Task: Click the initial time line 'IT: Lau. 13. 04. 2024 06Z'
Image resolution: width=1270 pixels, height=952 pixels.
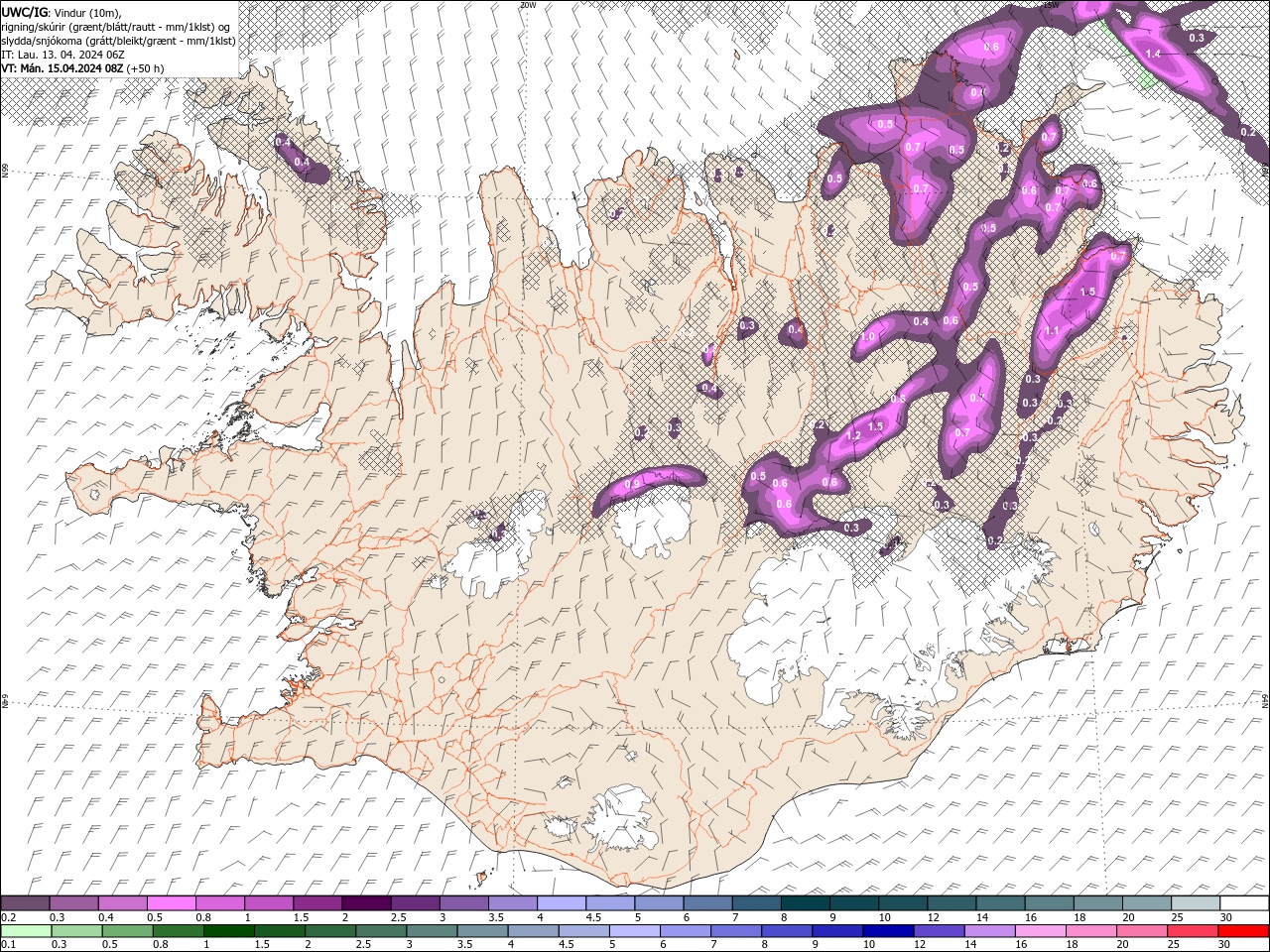Action: pos(61,54)
